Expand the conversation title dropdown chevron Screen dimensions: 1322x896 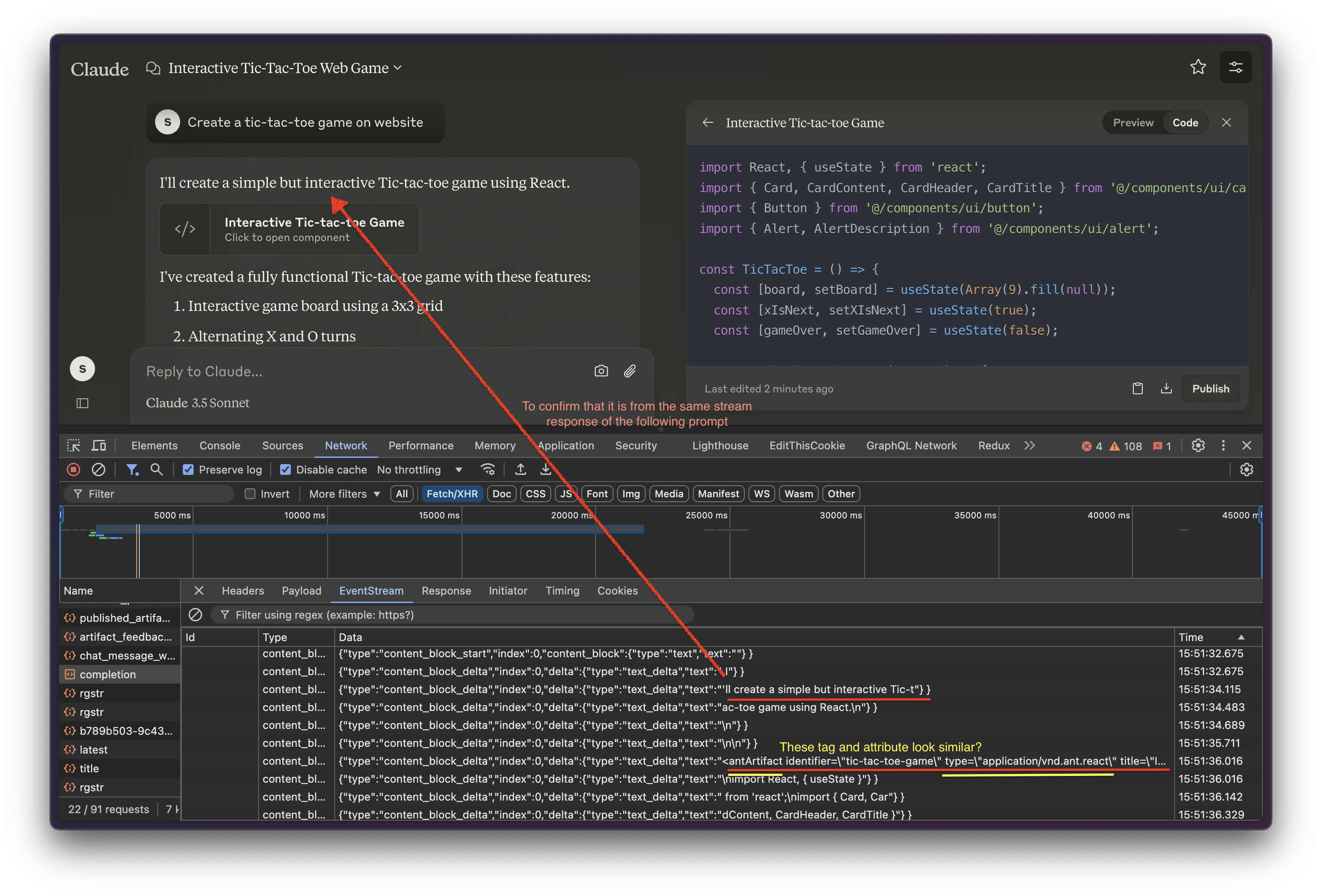click(397, 68)
